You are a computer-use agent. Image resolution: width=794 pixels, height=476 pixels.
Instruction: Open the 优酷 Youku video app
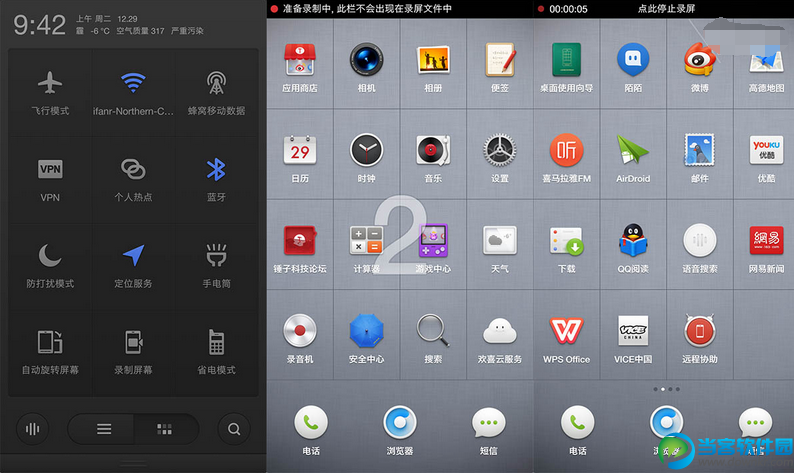click(x=767, y=150)
